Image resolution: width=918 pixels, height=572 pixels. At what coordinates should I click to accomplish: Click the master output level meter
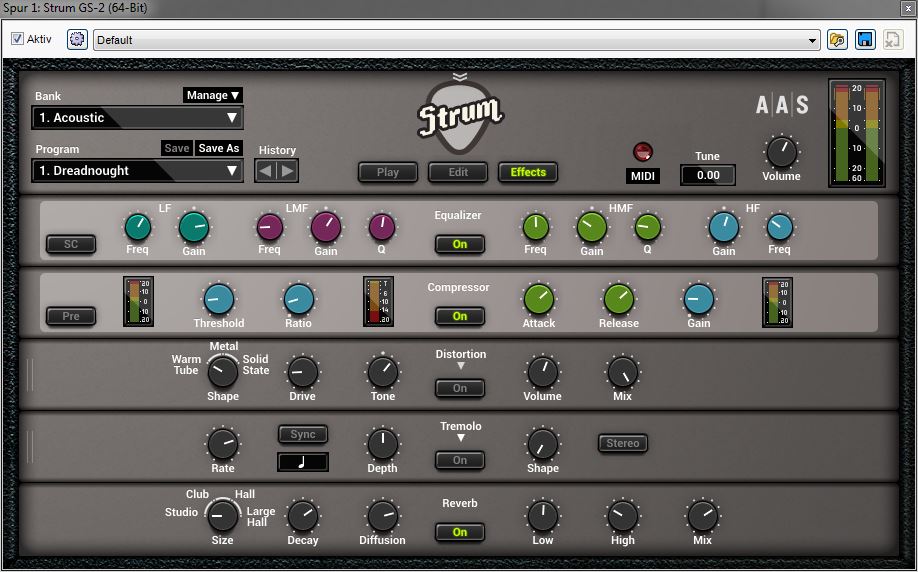click(x=857, y=133)
